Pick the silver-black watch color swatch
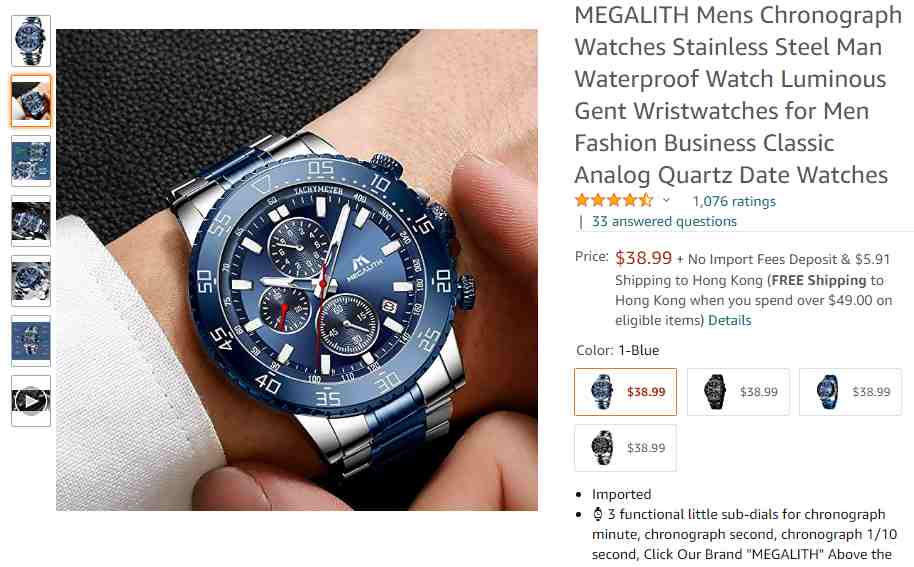Viewport: 914px width, 567px height. (625, 448)
